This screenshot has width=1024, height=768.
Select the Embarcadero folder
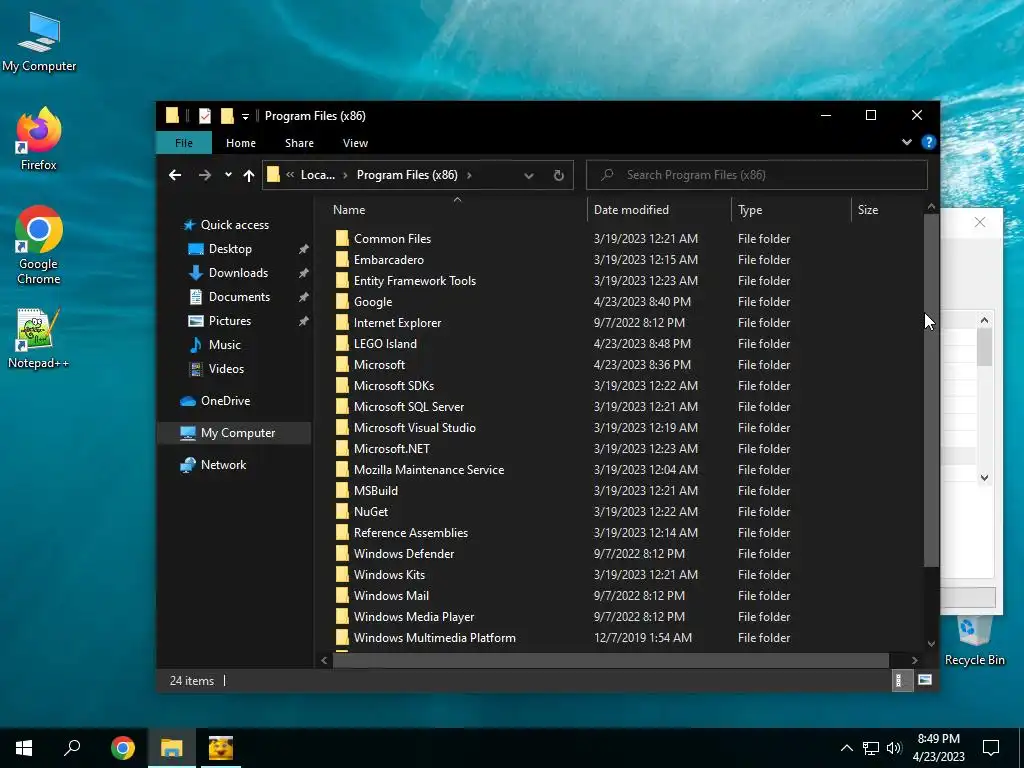tap(389, 260)
